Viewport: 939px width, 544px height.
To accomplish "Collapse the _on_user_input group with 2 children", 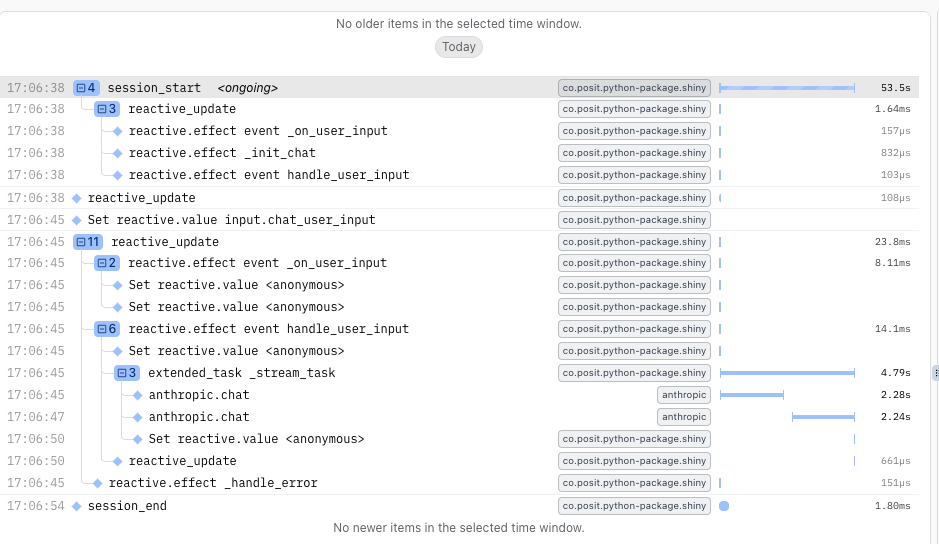I will 101,263.
